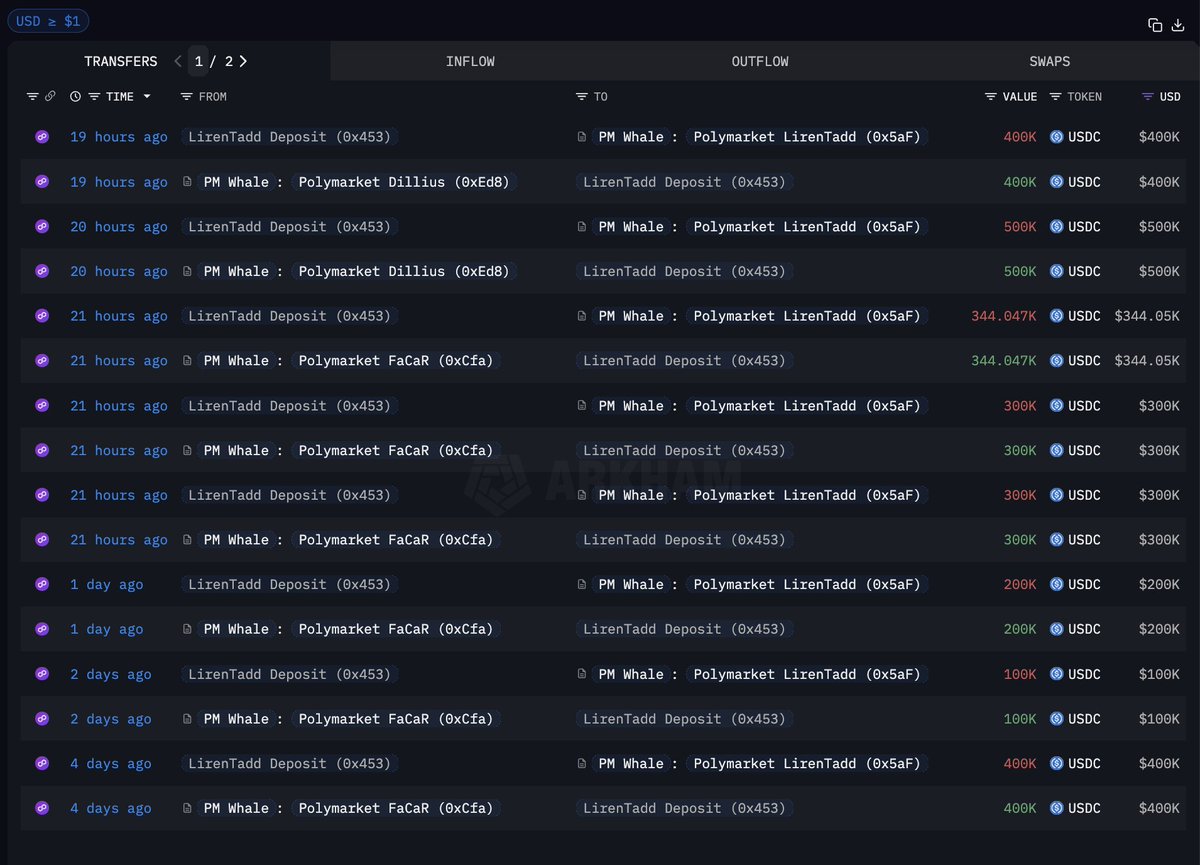Open the TIME sort dropdown arrow

pyautogui.click(x=147, y=97)
